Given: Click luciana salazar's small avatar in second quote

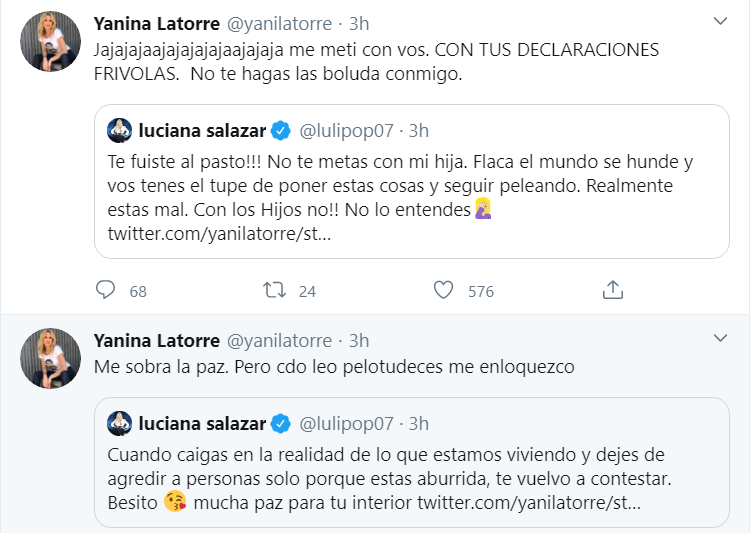Looking at the screenshot, I should pos(122,422).
